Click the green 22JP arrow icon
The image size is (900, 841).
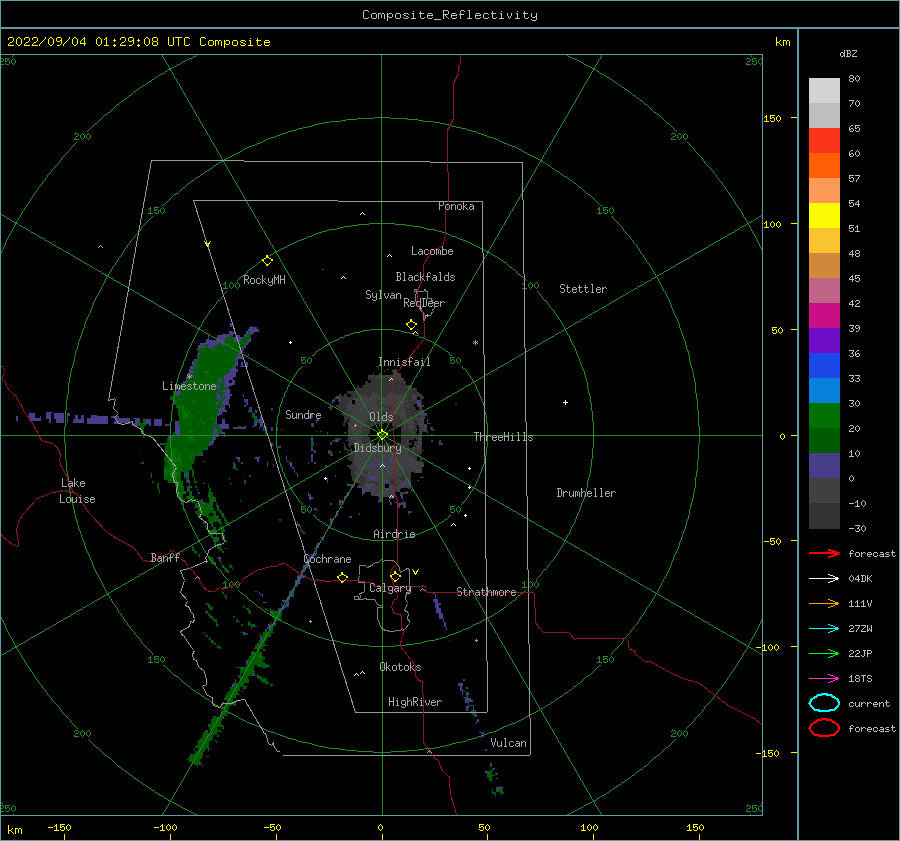824,653
